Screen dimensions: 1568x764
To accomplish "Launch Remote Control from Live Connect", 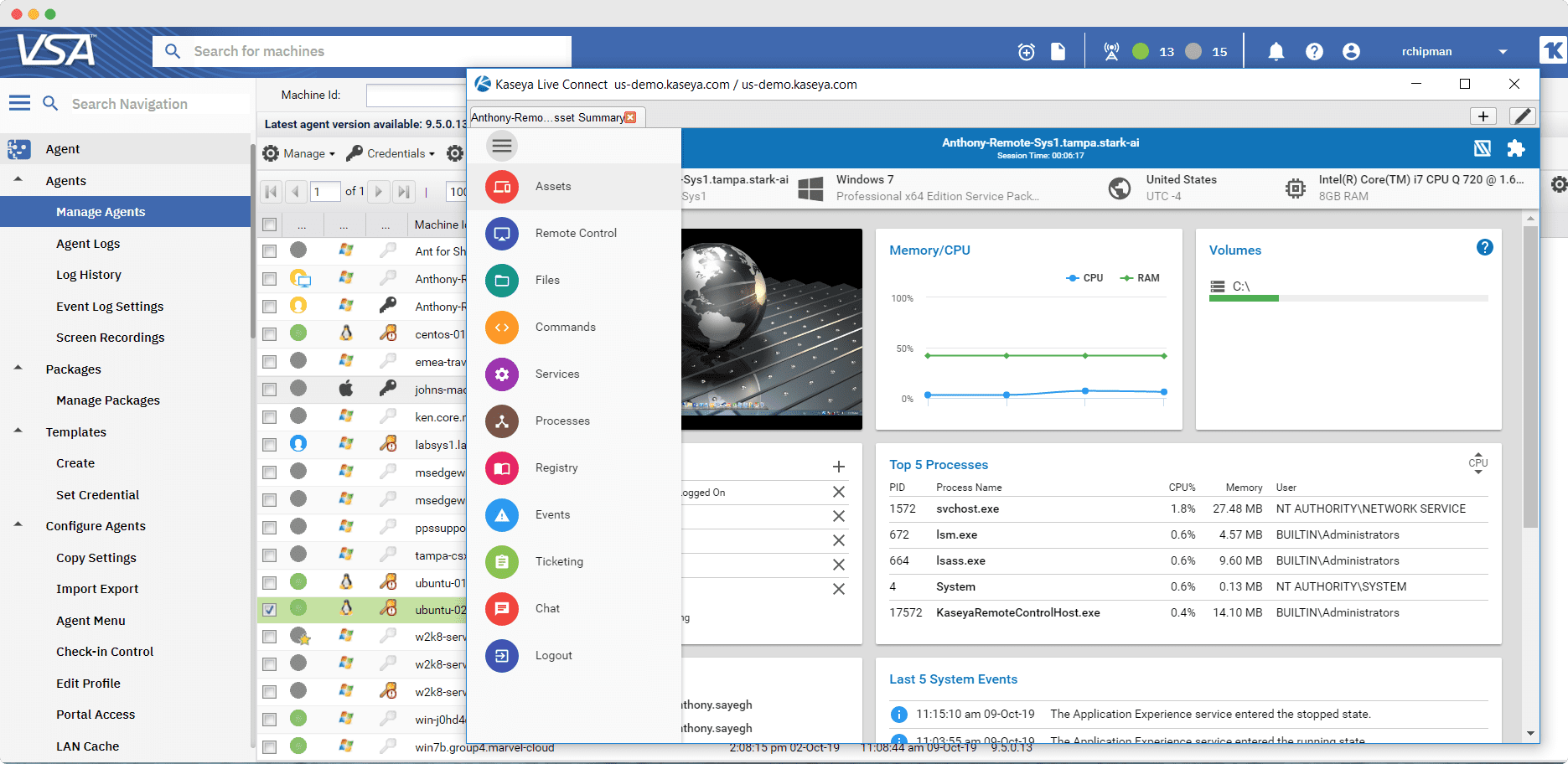I will [576, 233].
